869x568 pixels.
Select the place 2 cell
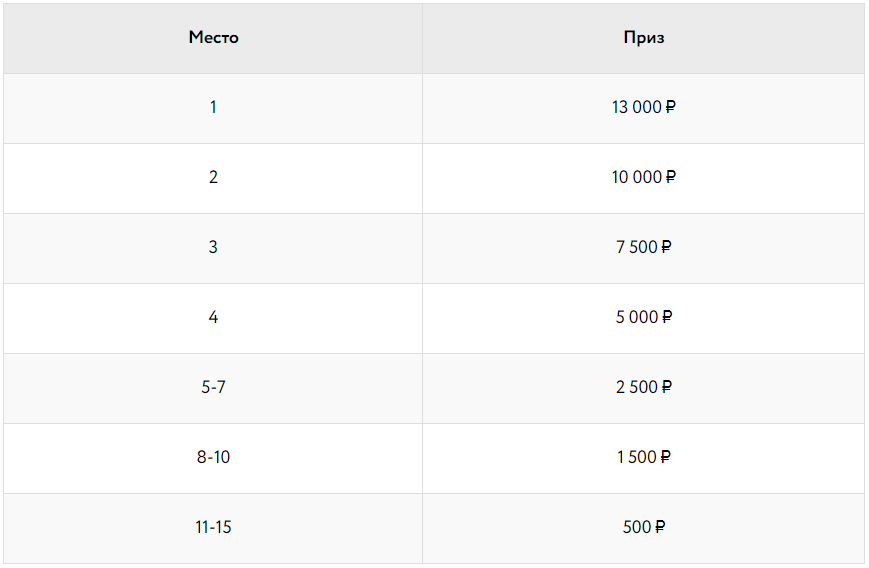[213, 177]
